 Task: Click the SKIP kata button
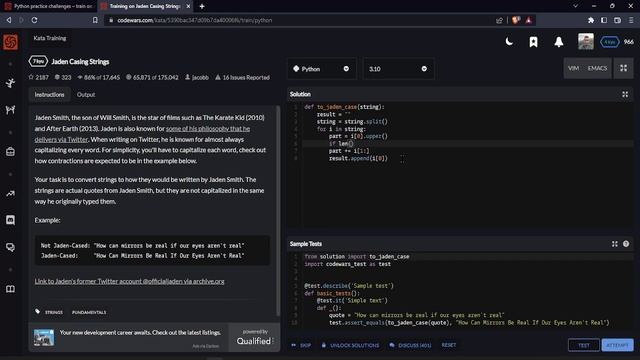coord(301,345)
